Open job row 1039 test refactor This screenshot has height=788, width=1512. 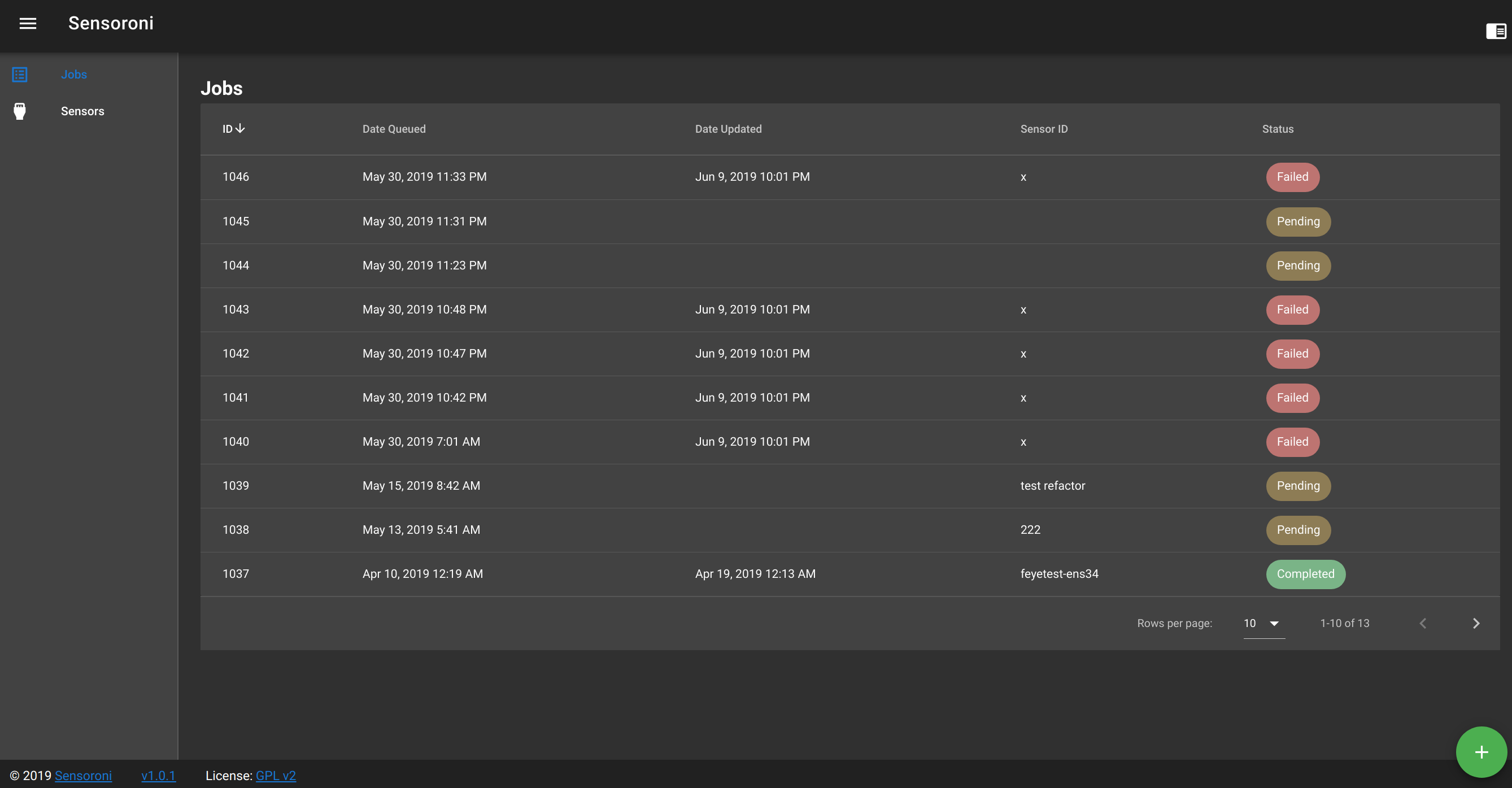pyautogui.click(x=1052, y=486)
